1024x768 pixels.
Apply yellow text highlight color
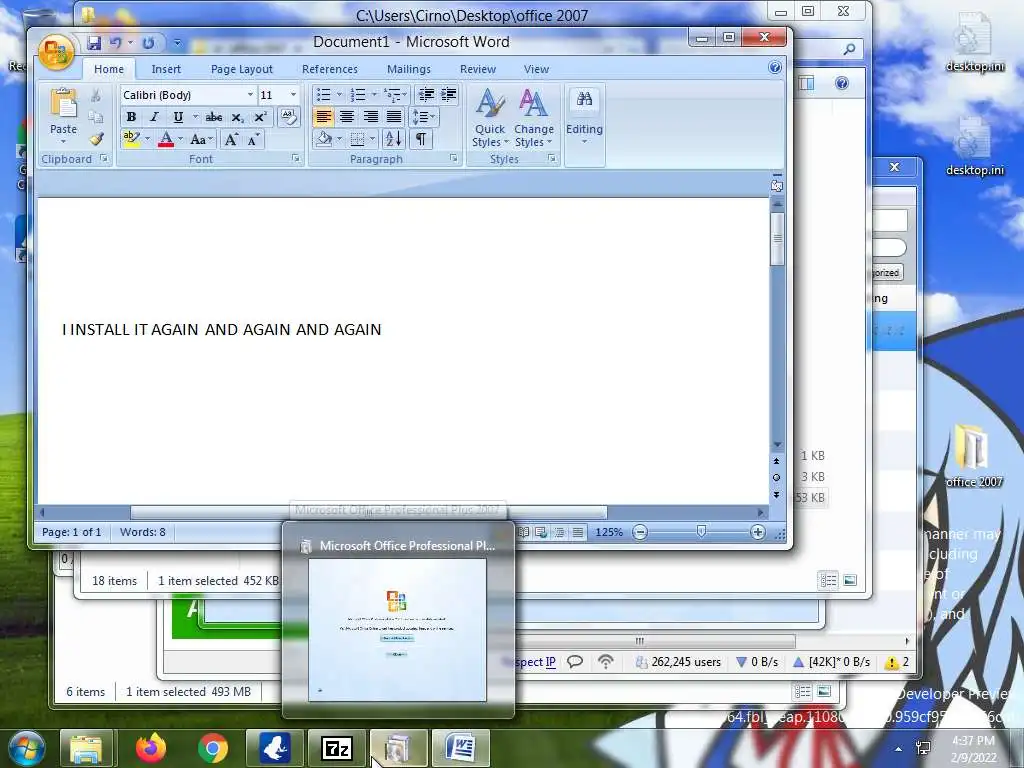131,139
